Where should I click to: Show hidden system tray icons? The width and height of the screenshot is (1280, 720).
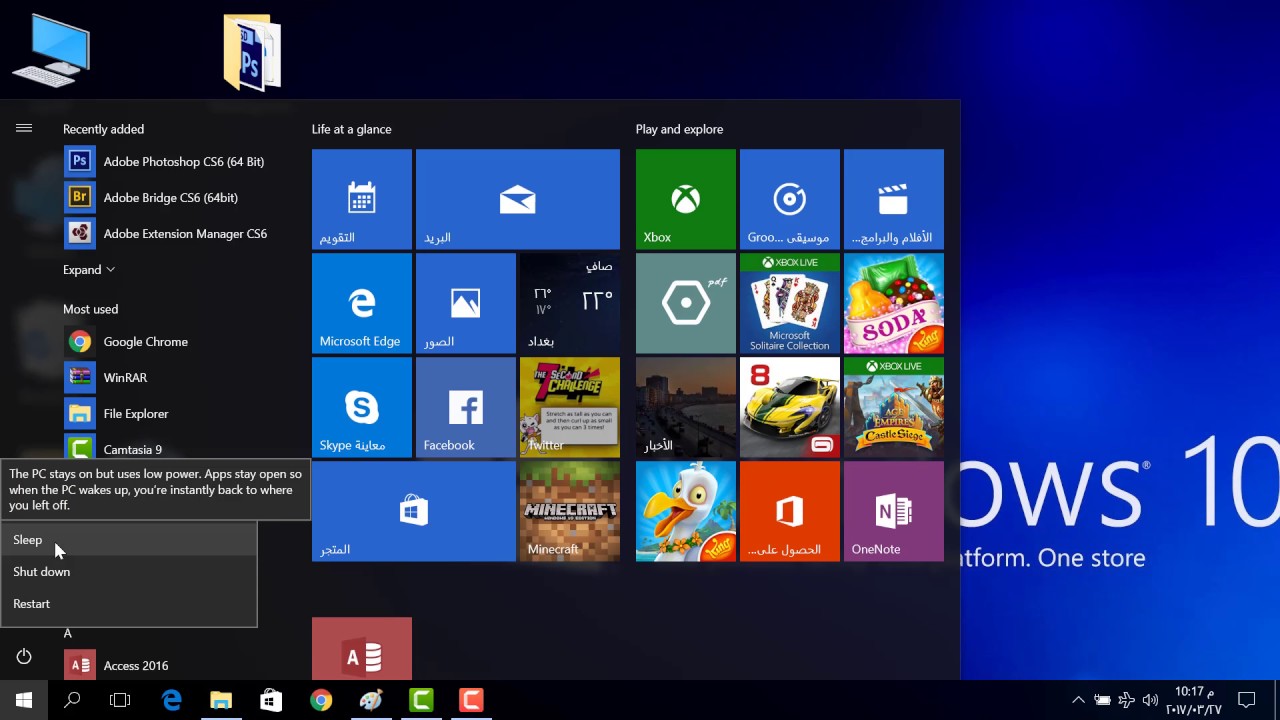pos(1078,700)
